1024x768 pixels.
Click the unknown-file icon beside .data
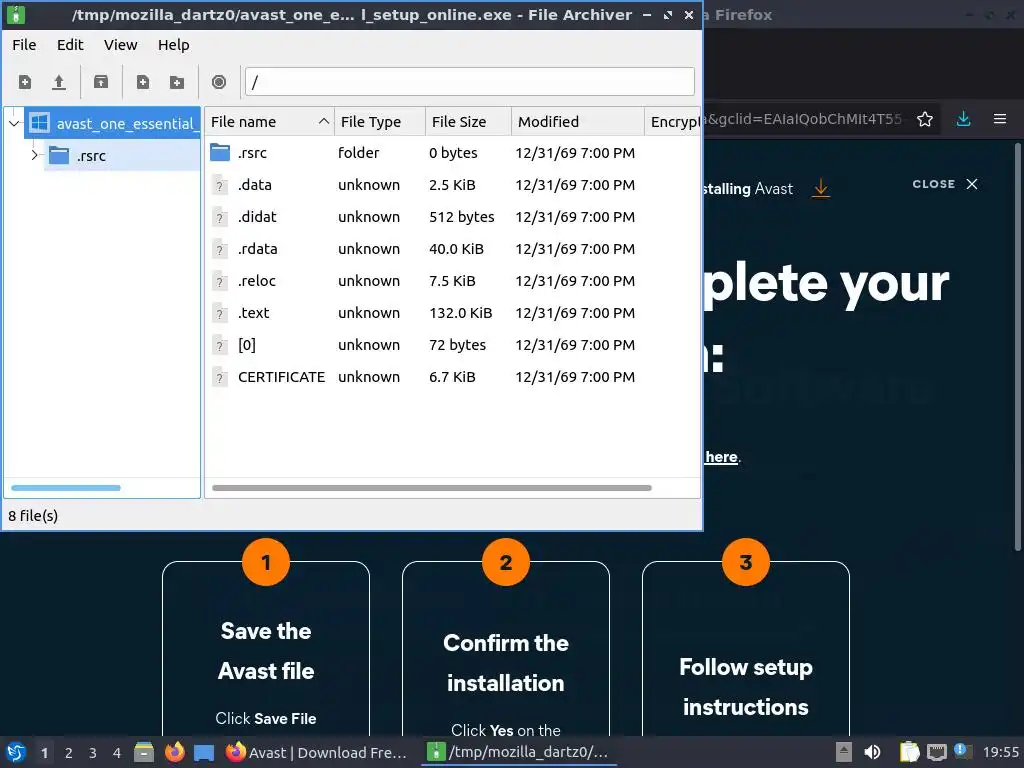pos(220,185)
